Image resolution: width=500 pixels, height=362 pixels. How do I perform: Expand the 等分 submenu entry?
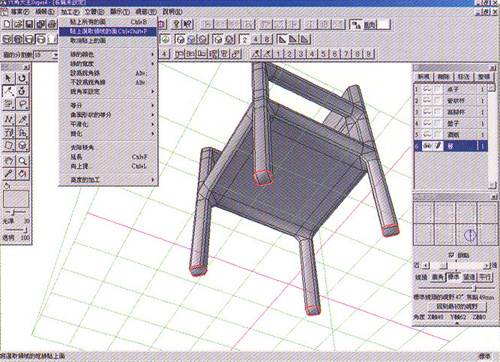(107, 105)
